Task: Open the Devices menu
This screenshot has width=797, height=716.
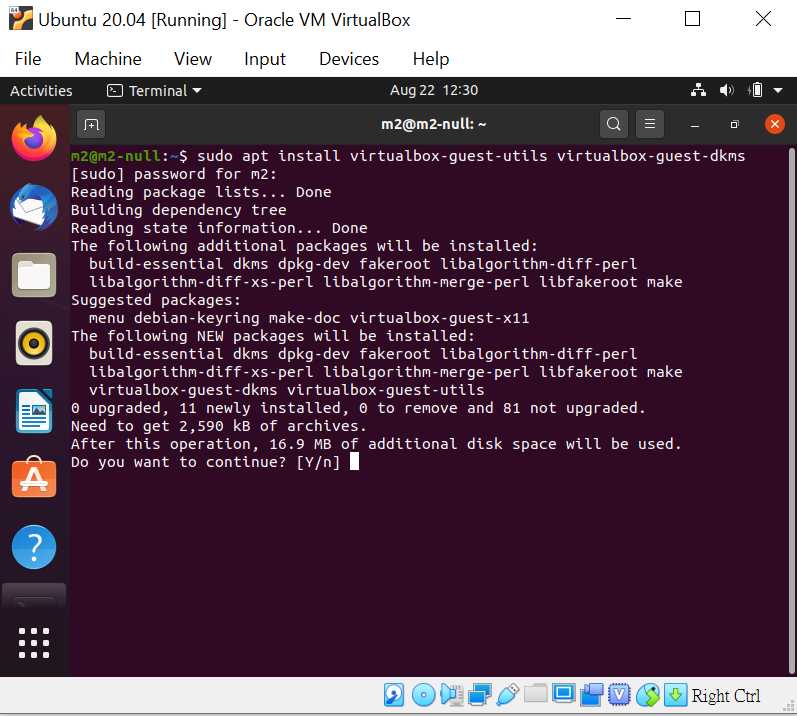Action: coord(349,59)
